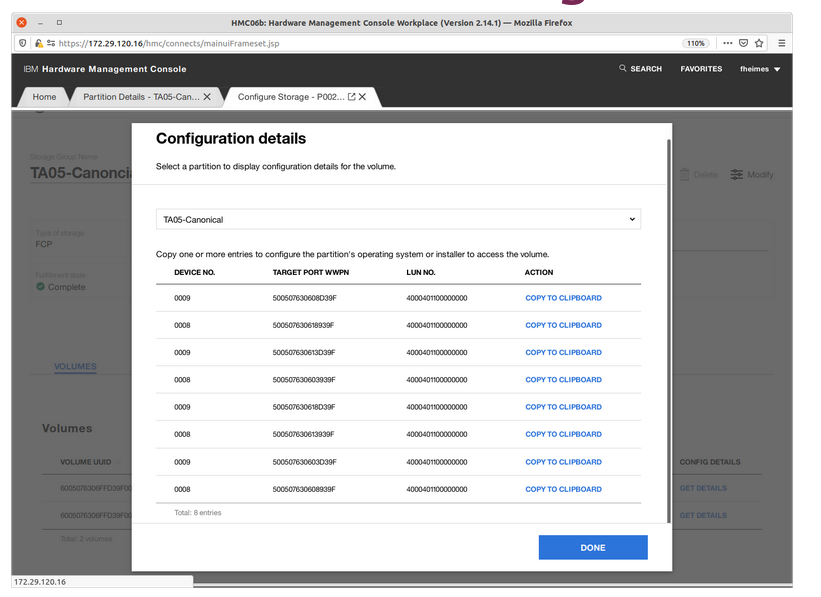The width and height of the screenshot is (821, 597).
Task: Open Firefox hamburger menu
Action: coord(782,43)
